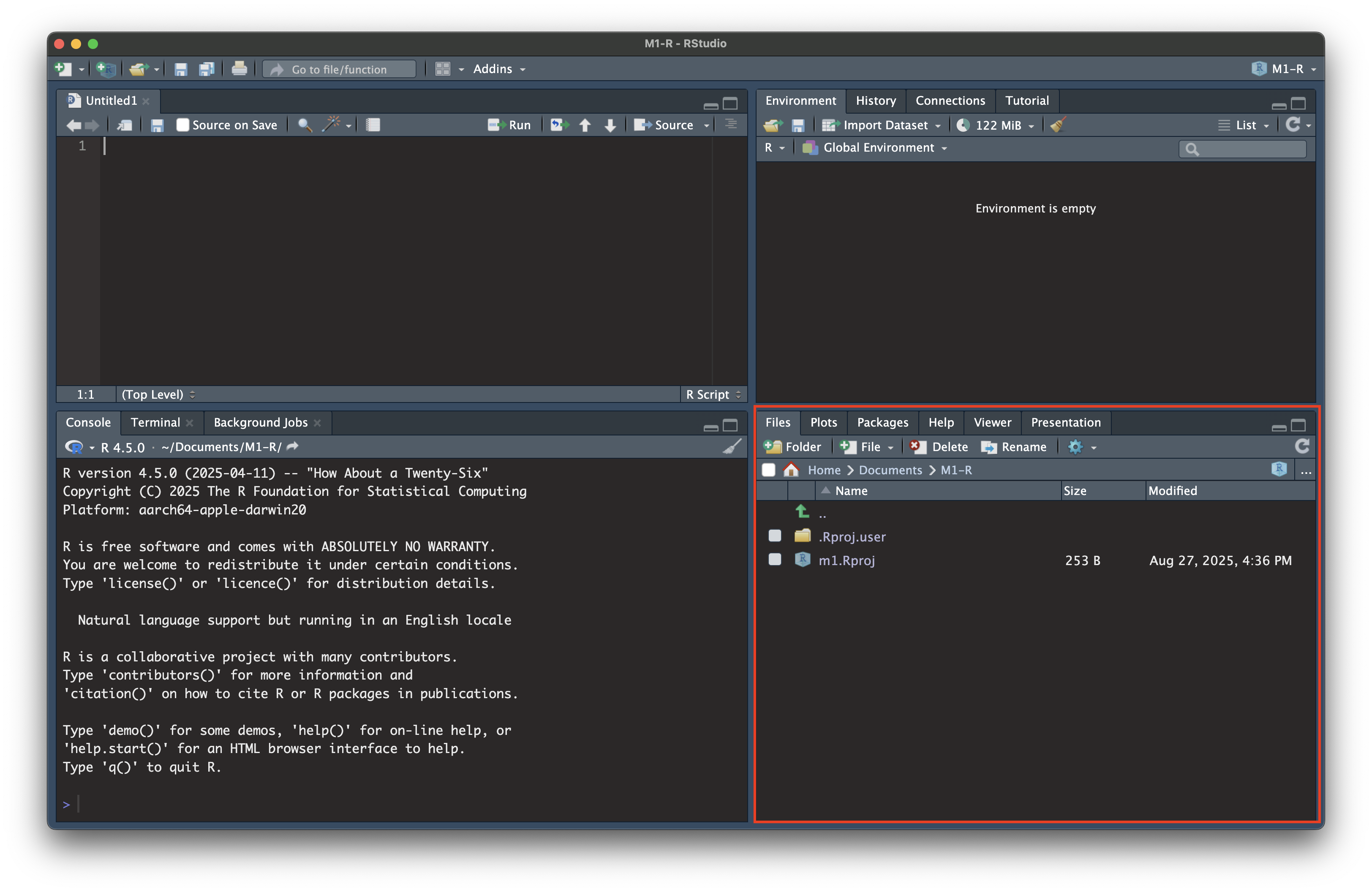Create a new Folder in Files pane

click(x=792, y=446)
